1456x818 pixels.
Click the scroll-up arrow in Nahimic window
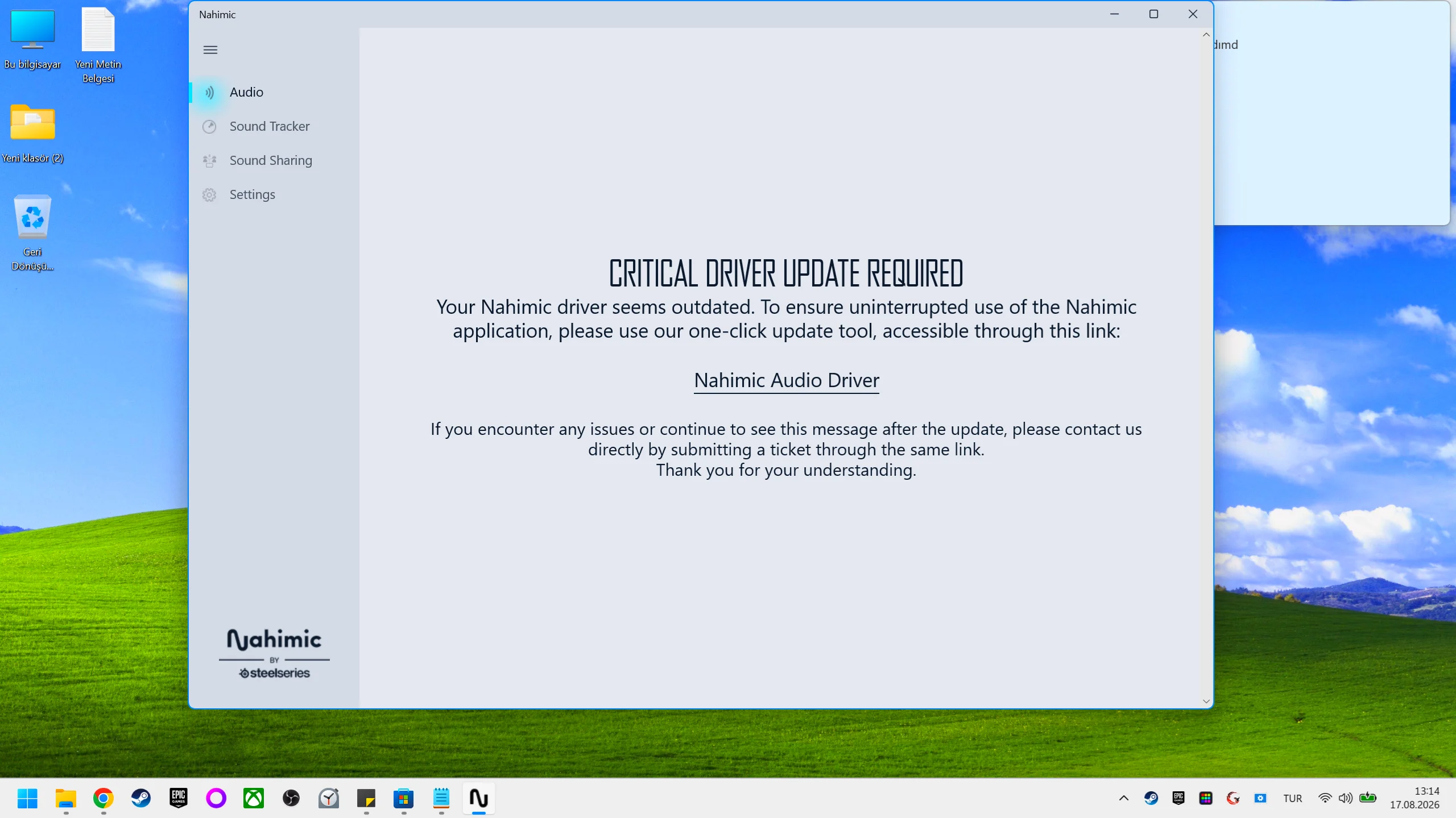(x=1206, y=35)
